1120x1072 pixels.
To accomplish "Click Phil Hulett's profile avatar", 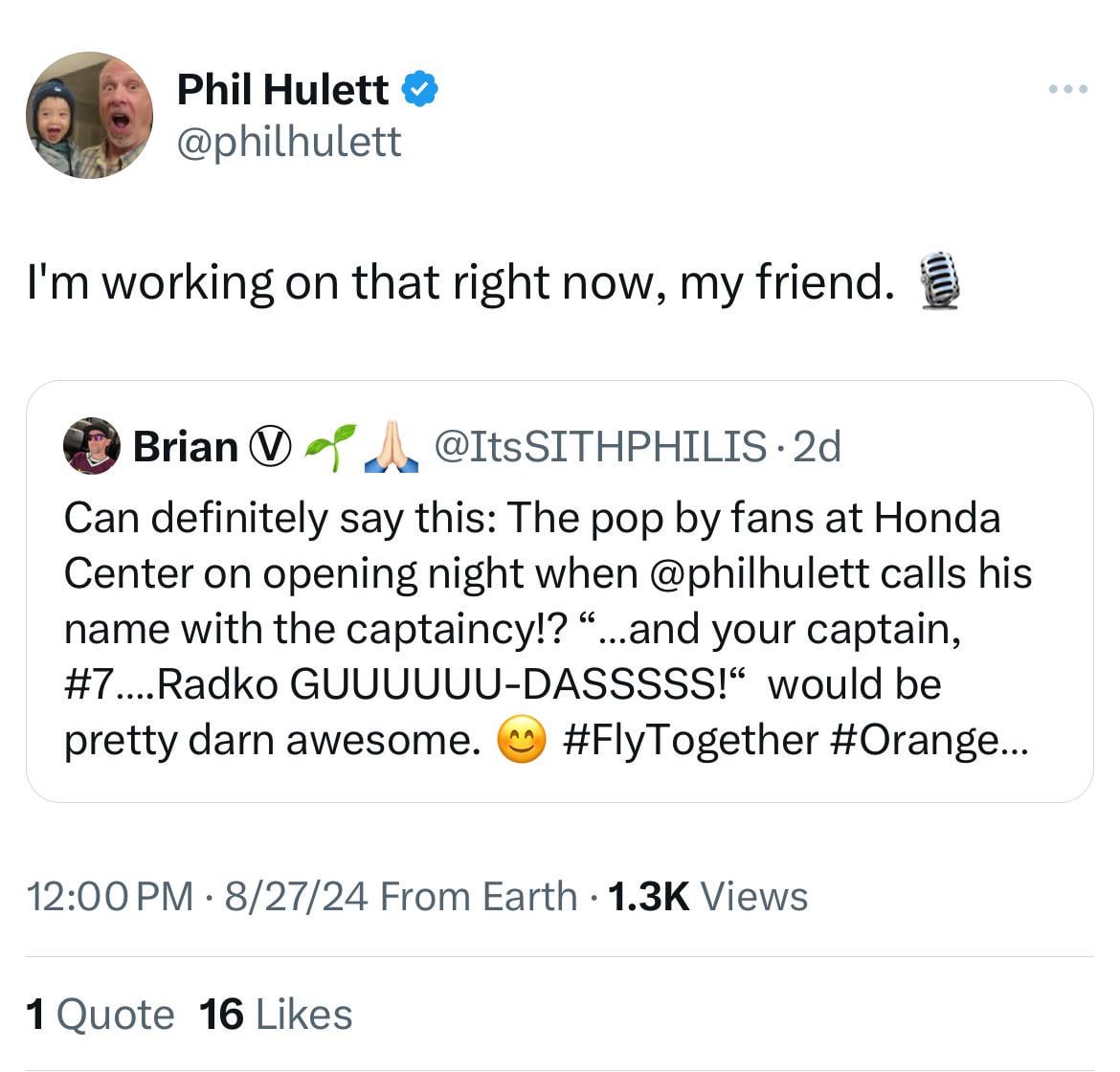I will pos(89,115).
